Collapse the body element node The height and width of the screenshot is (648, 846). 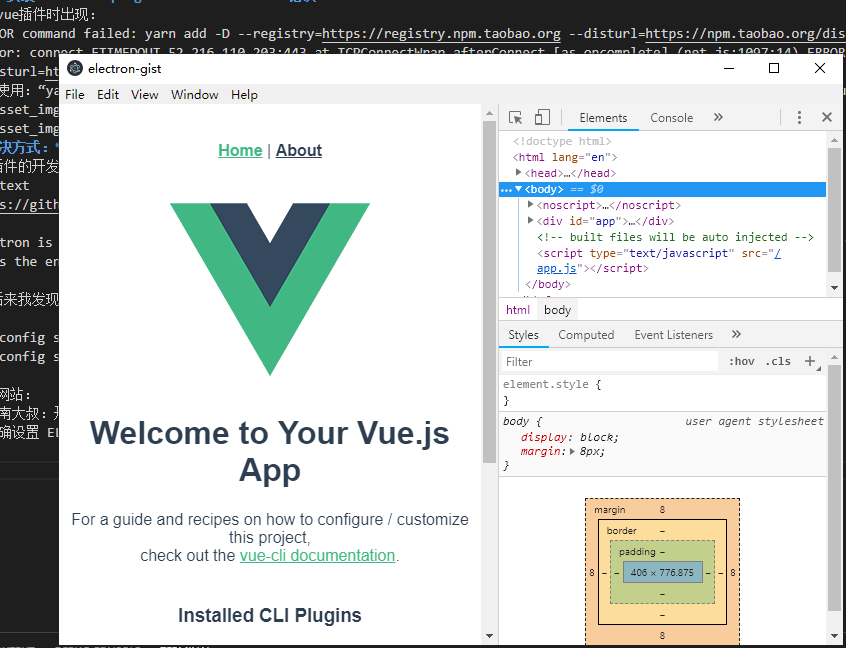[x=519, y=189]
